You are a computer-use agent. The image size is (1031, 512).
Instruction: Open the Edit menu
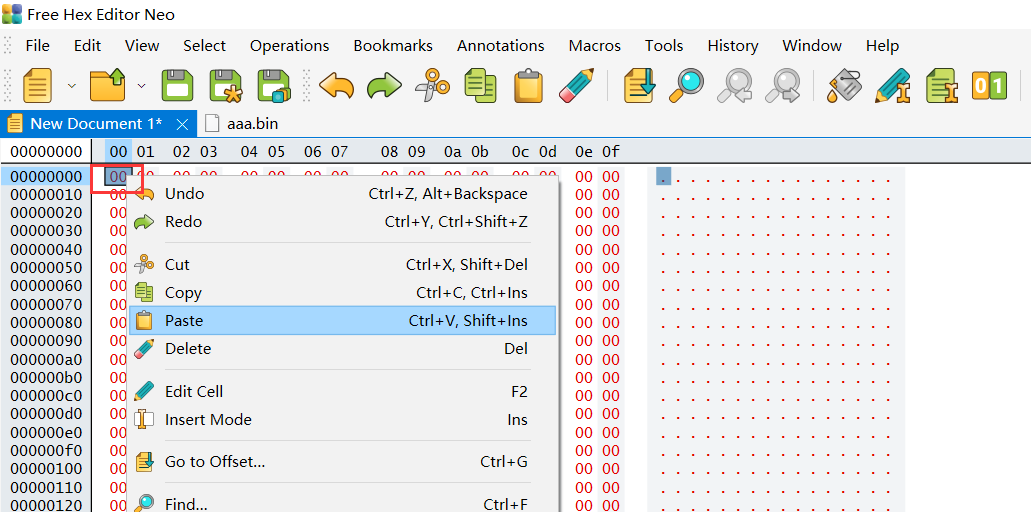(87, 45)
